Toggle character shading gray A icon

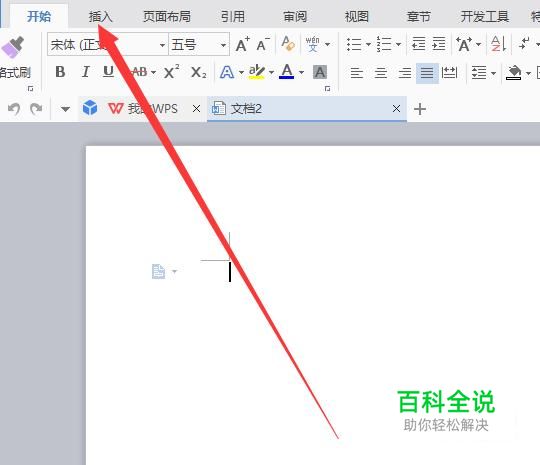(320, 72)
